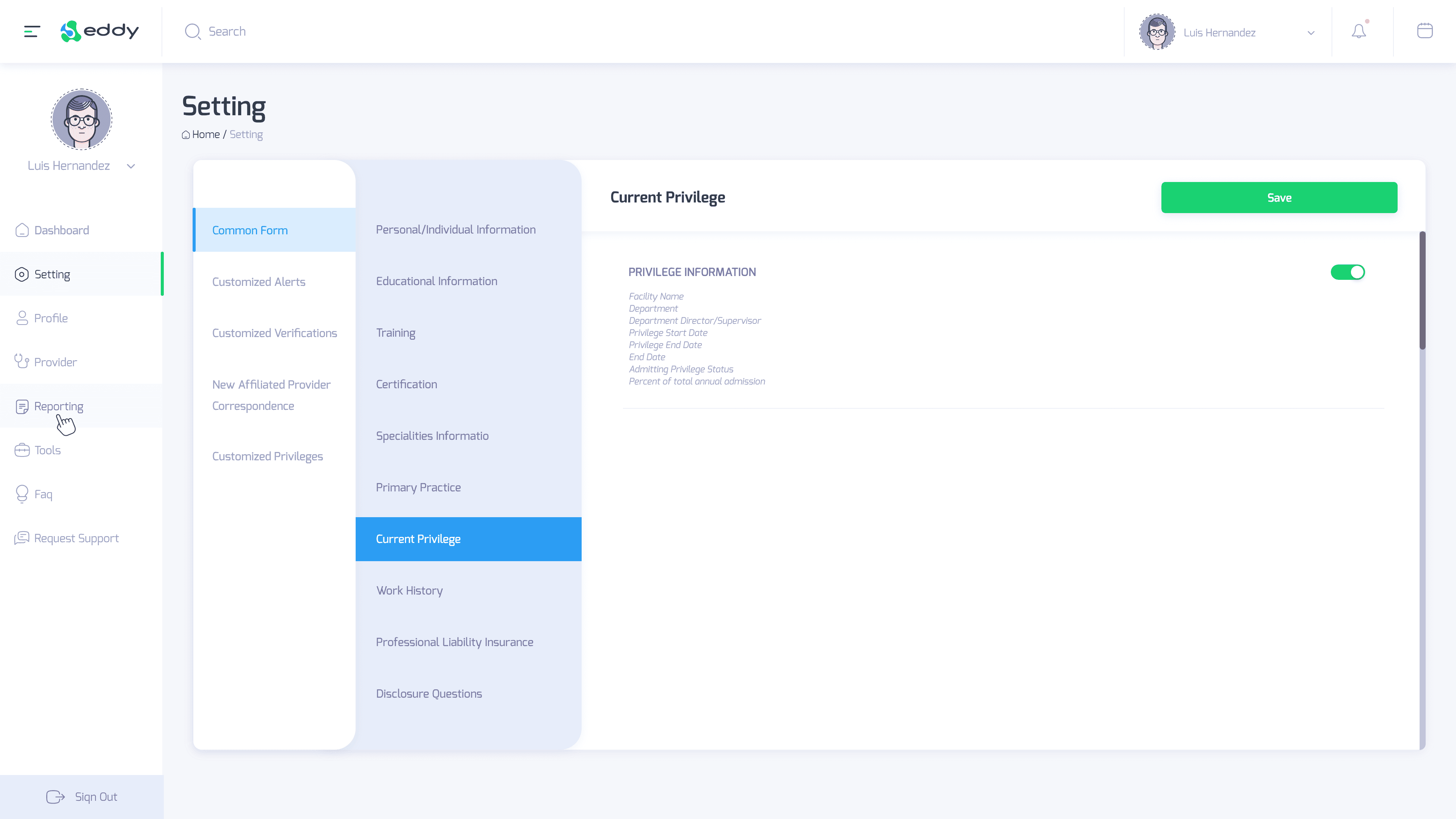Select the Common Form tab

pos(274,230)
